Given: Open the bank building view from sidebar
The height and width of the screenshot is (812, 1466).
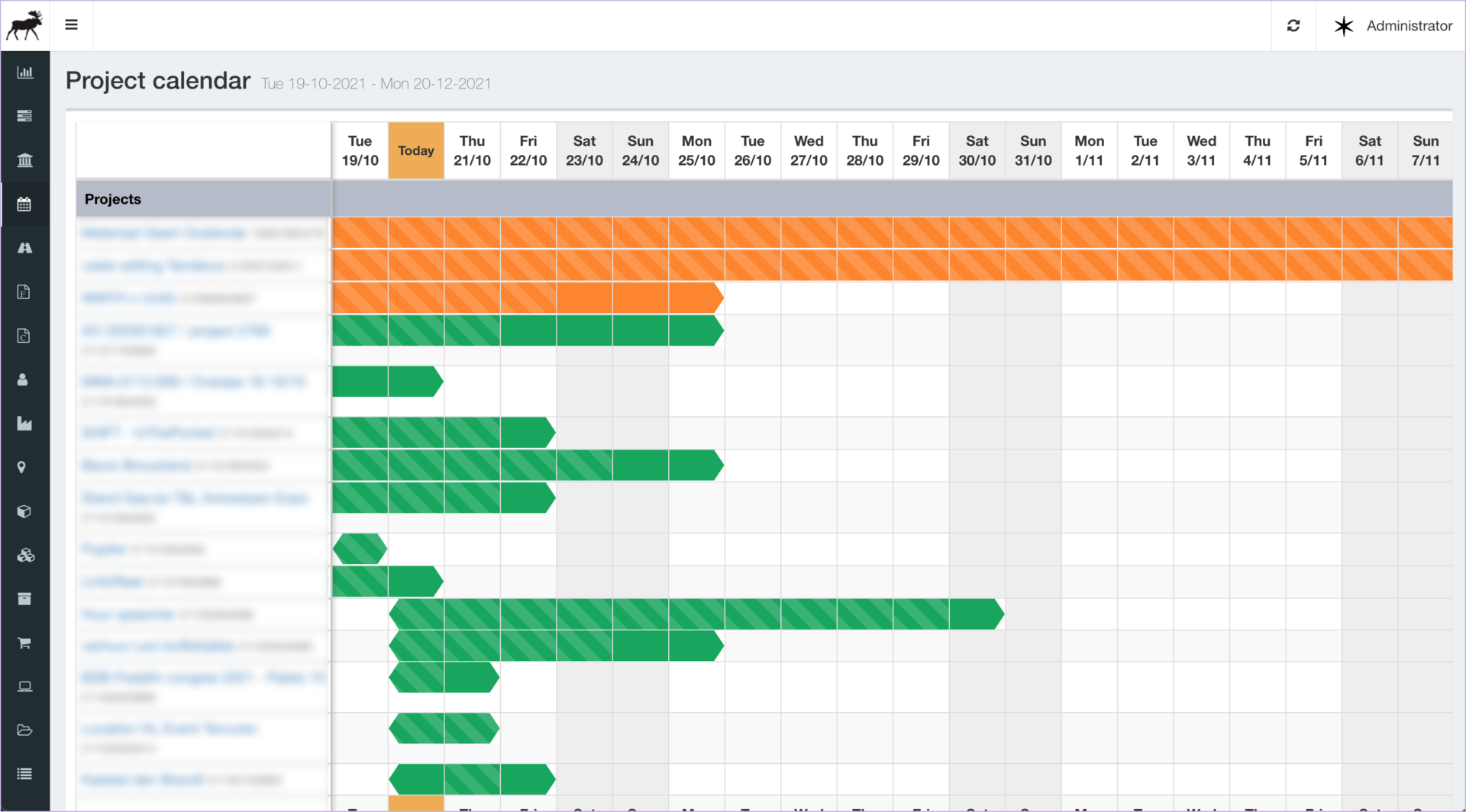Looking at the screenshot, I should pos(25,159).
